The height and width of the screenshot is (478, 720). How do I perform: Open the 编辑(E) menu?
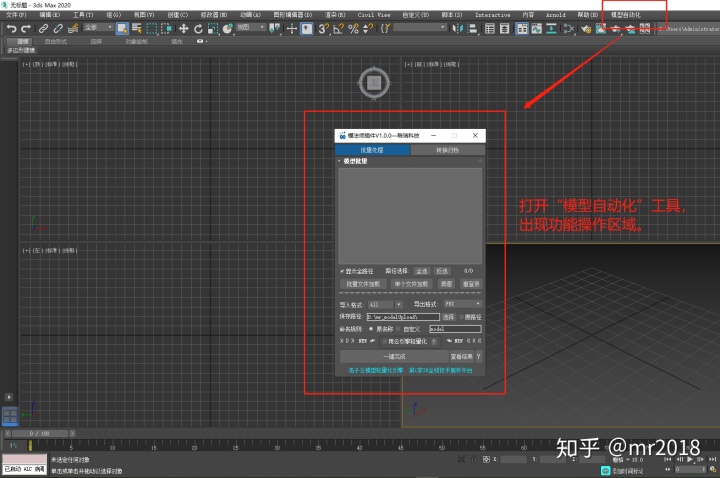click(50, 15)
